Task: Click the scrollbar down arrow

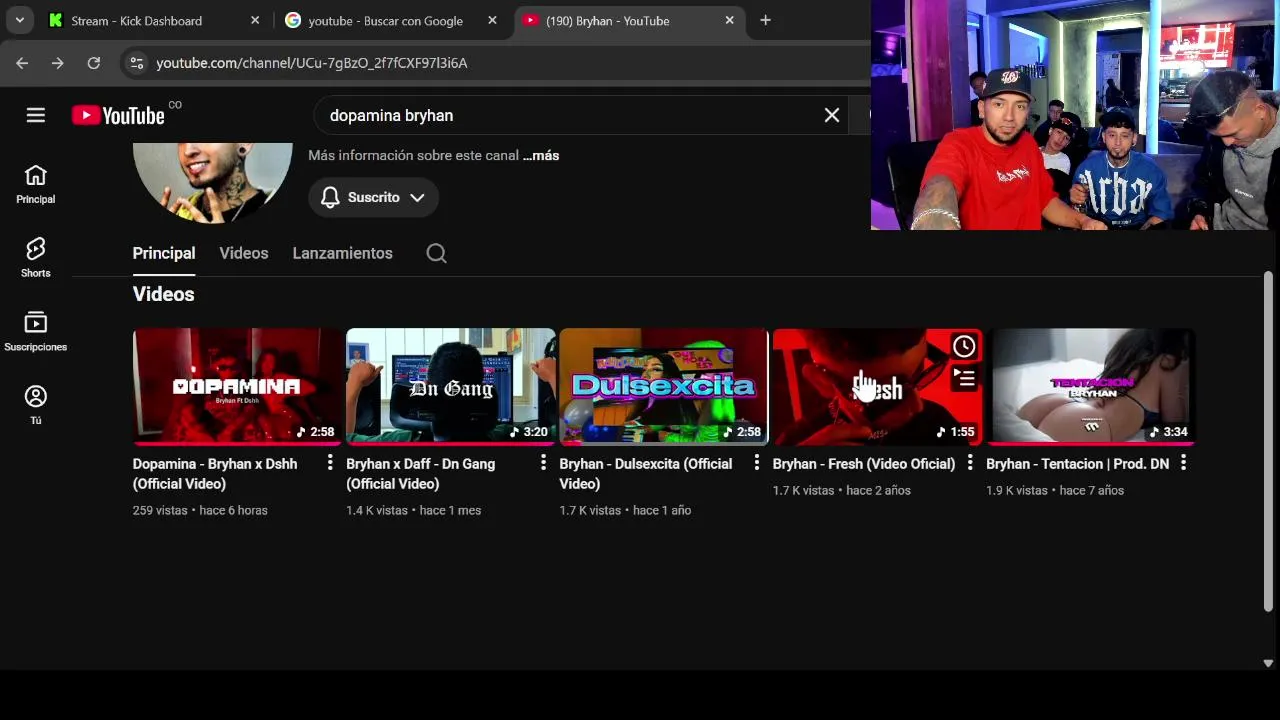Action: point(1268,663)
